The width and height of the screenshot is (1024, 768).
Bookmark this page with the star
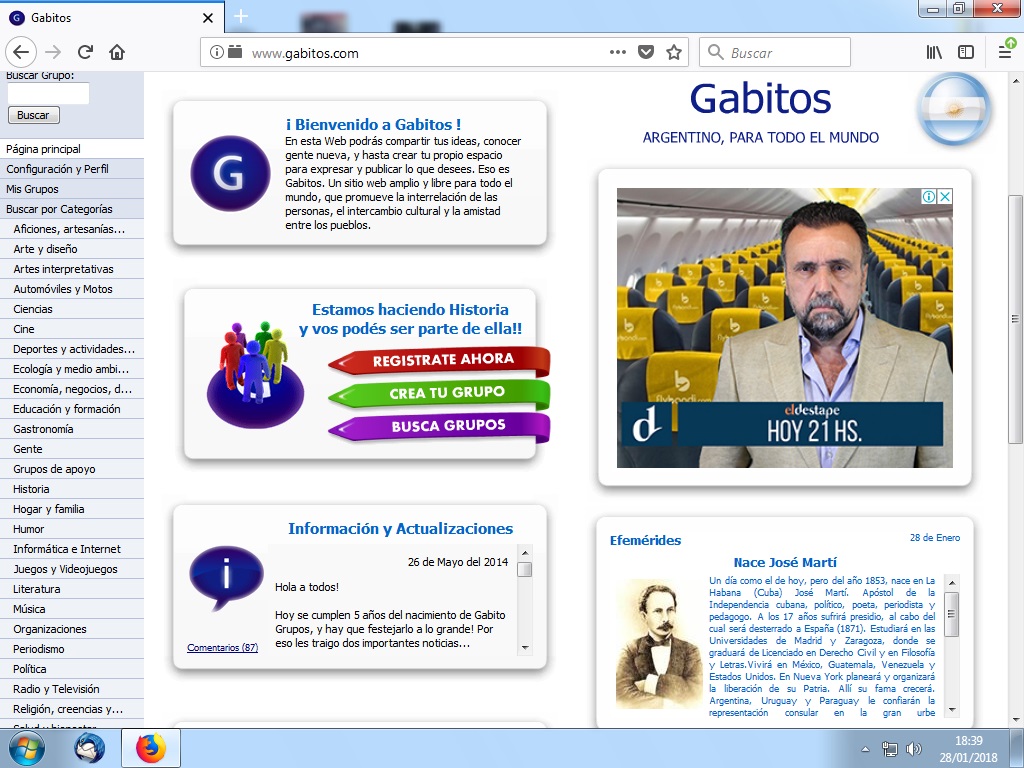[674, 52]
